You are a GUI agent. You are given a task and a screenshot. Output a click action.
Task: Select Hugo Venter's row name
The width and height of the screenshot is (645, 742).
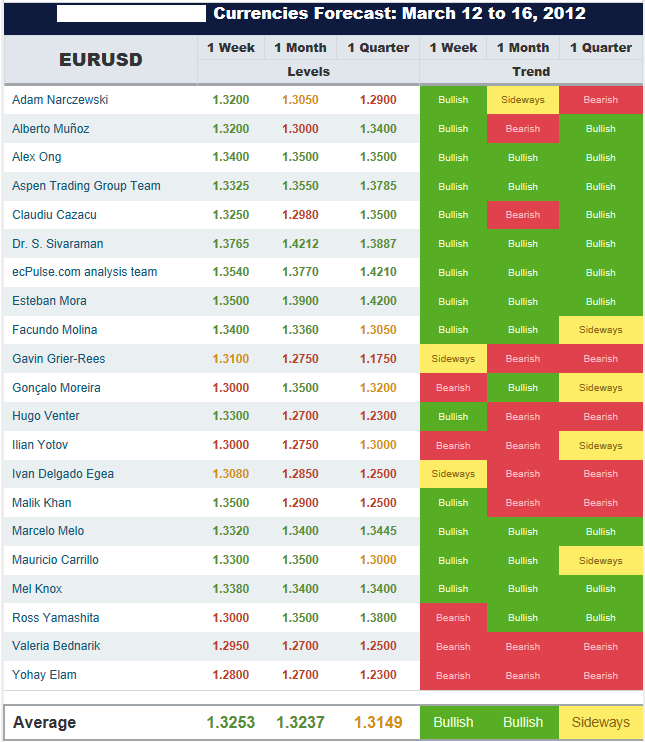[x=46, y=416]
